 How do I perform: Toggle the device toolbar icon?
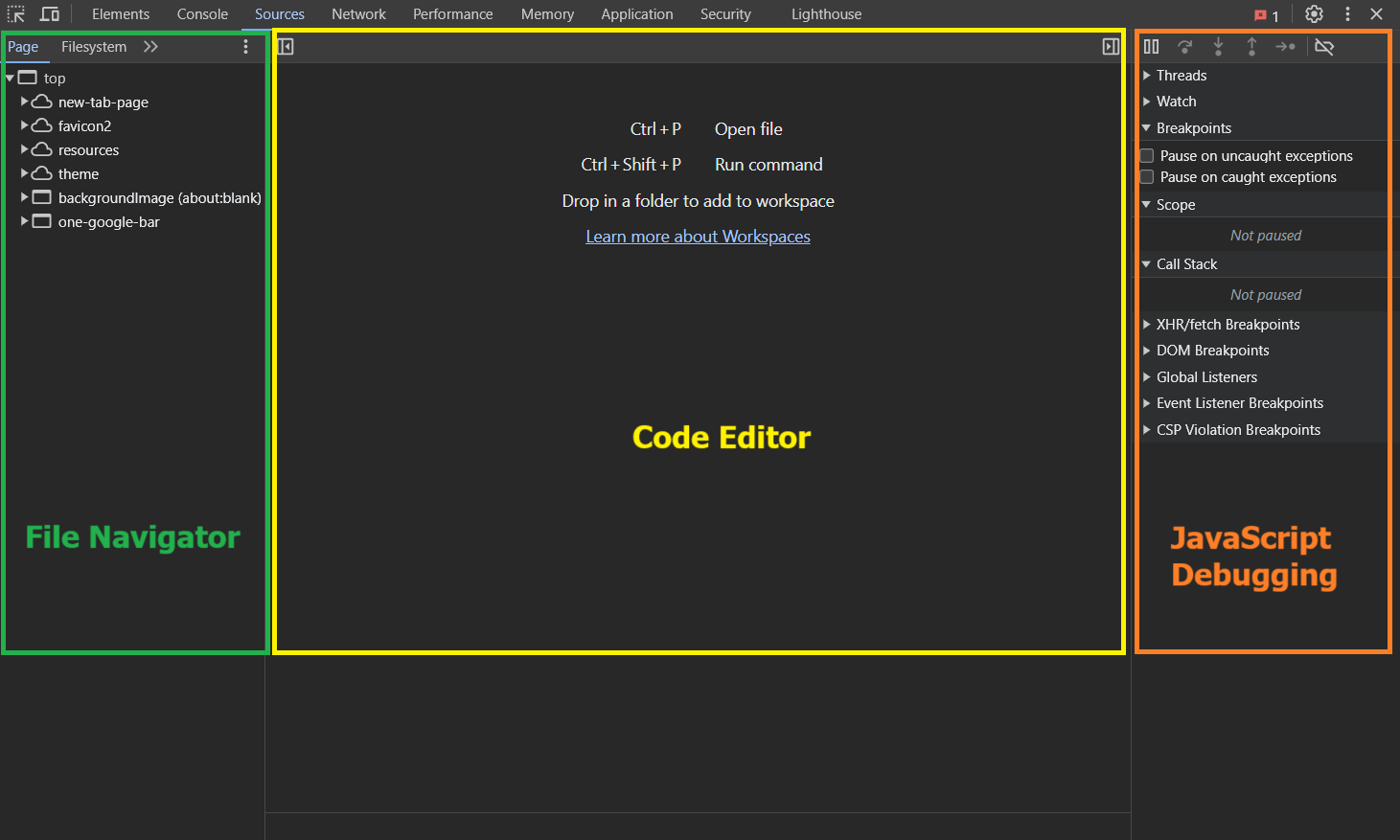(x=50, y=14)
